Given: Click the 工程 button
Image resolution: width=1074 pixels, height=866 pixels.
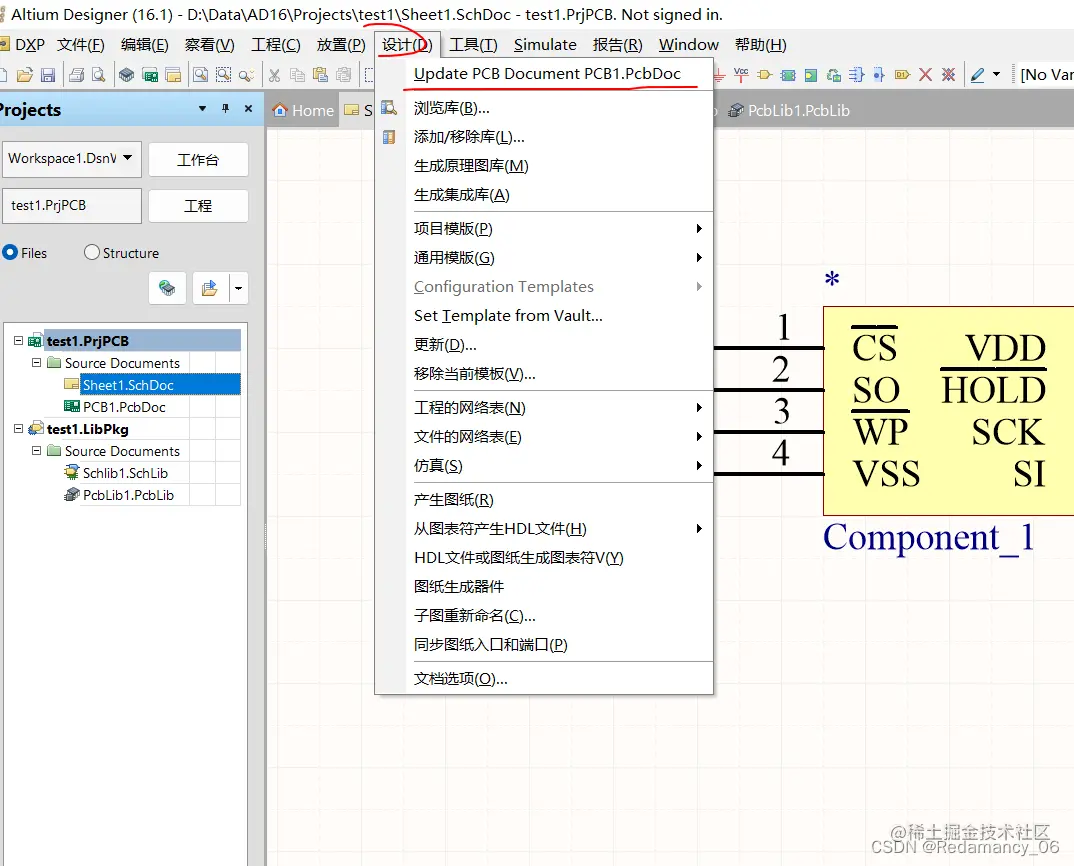Looking at the screenshot, I should pos(197,206).
